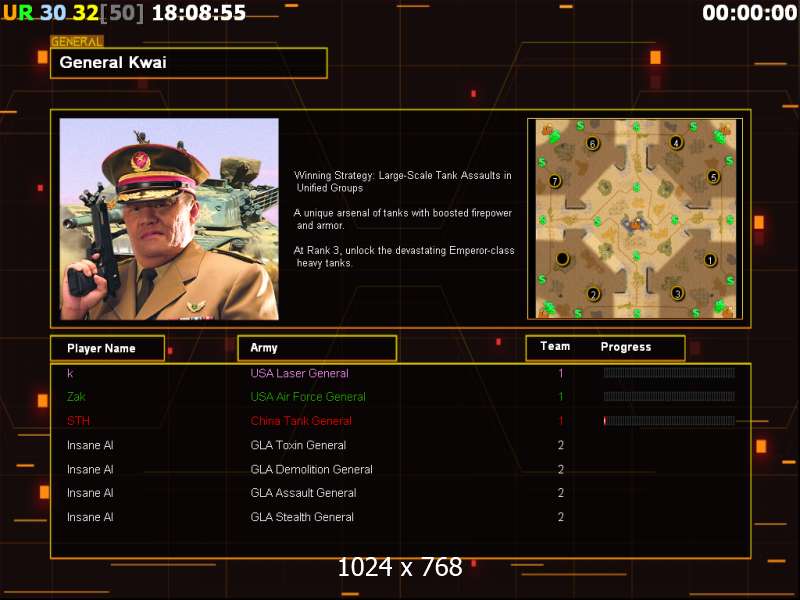Select start position 6 on the minimap

(592, 143)
